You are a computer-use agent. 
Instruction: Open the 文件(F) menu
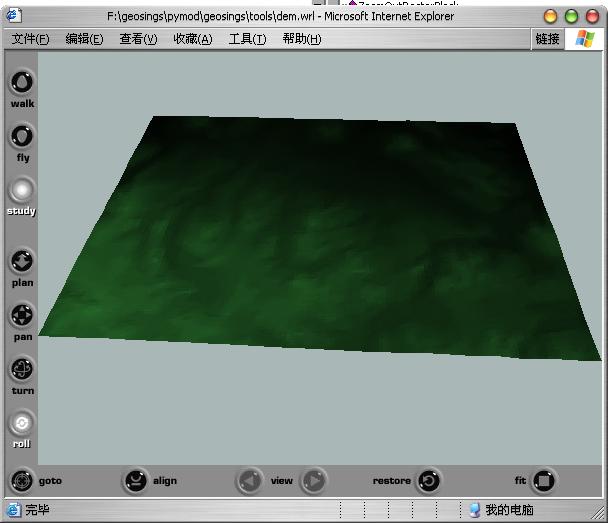pos(30,39)
